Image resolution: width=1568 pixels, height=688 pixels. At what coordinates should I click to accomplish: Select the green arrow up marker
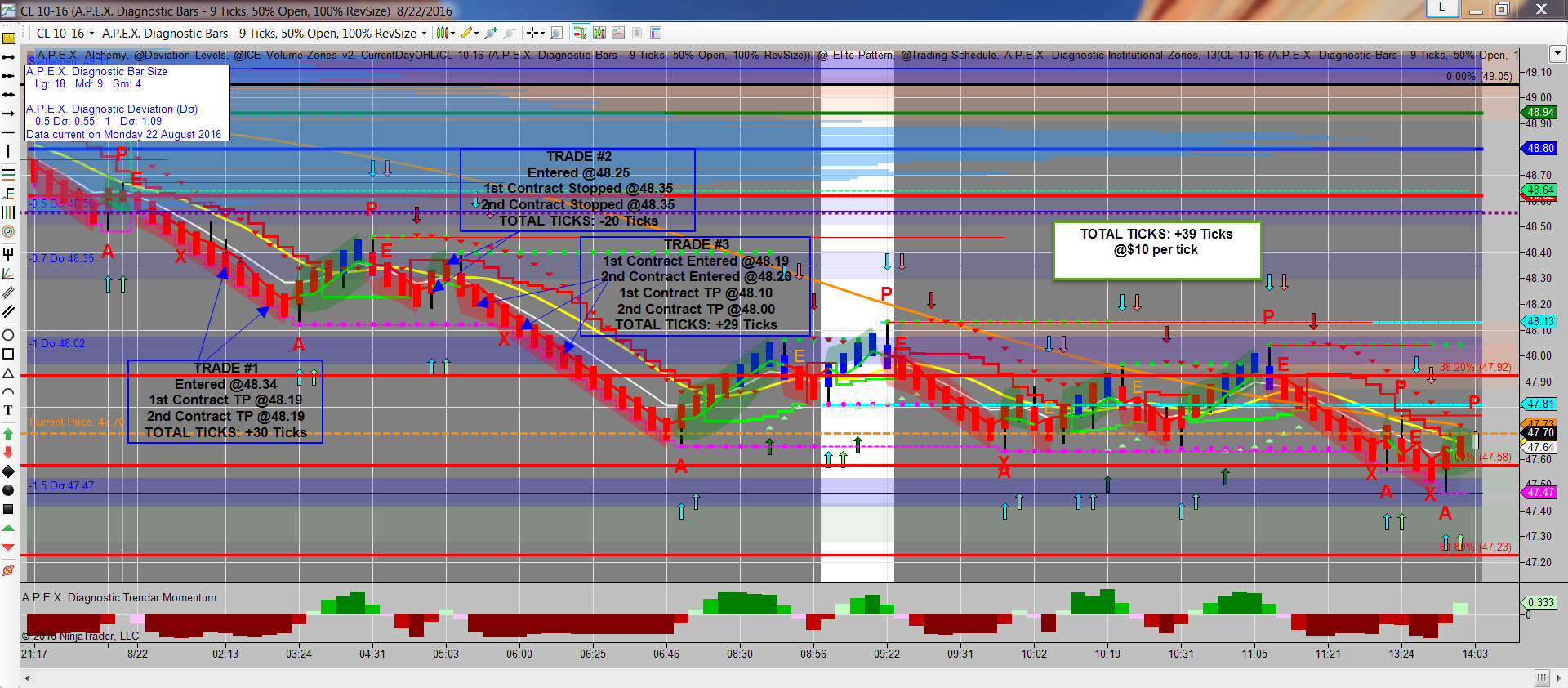click(8, 434)
